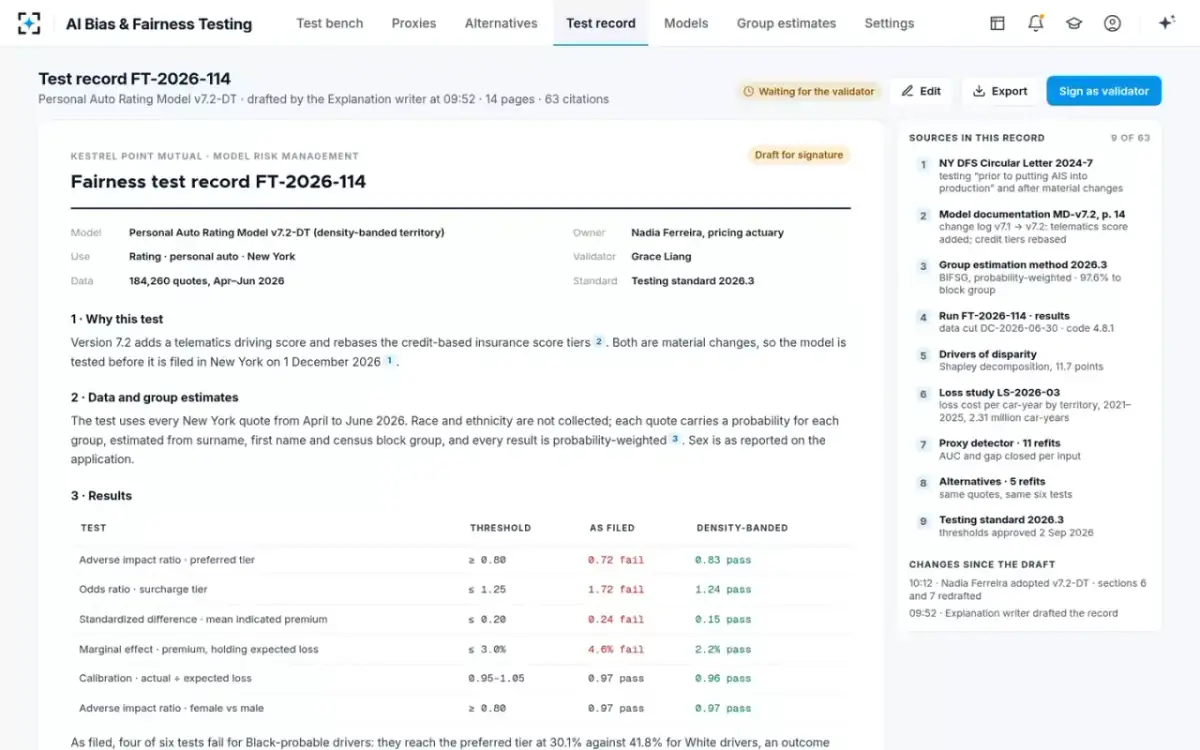This screenshot has width=1200, height=750.
Task: Click the 3 · Results section heading
Action: pos(101,496)
